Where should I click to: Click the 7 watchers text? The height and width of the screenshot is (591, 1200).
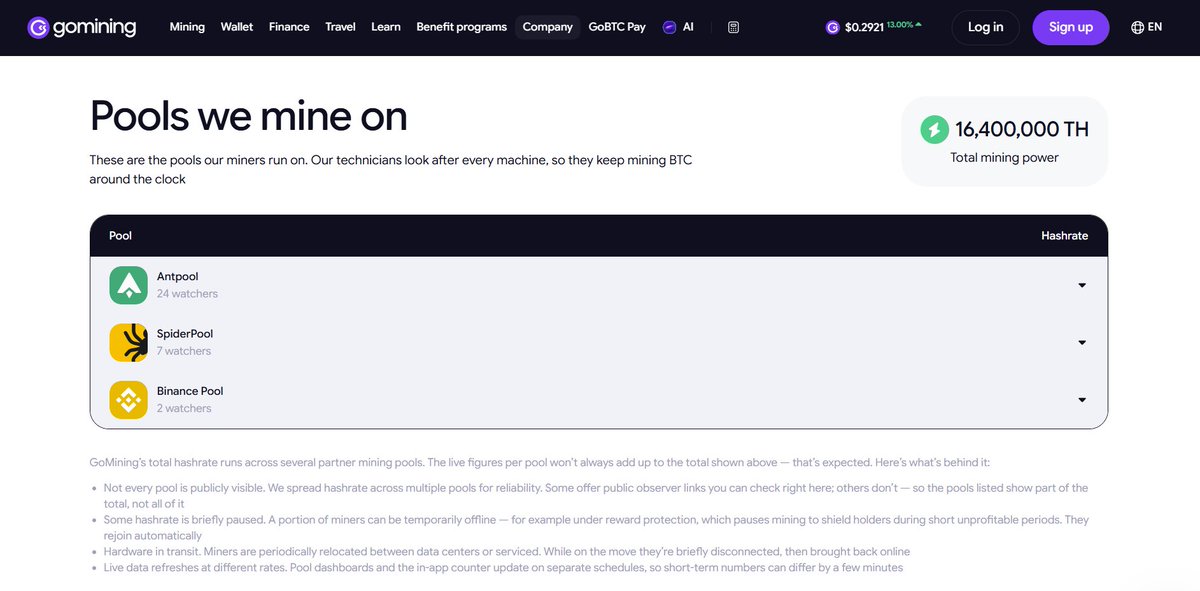point(184,351)
